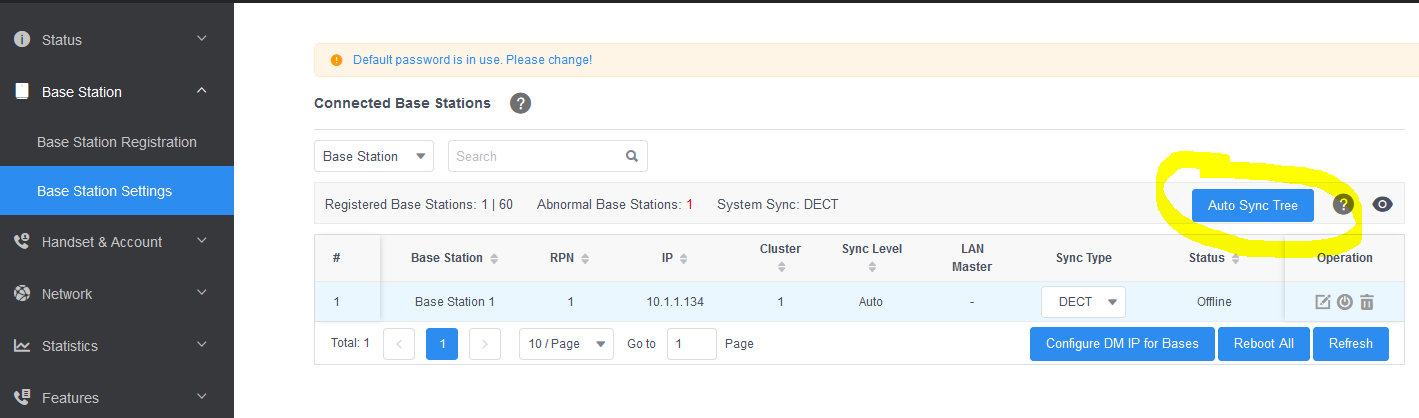Open the Base Station filter dropdown
Viewport: 1419px width, 418px height.
[374, 156]
